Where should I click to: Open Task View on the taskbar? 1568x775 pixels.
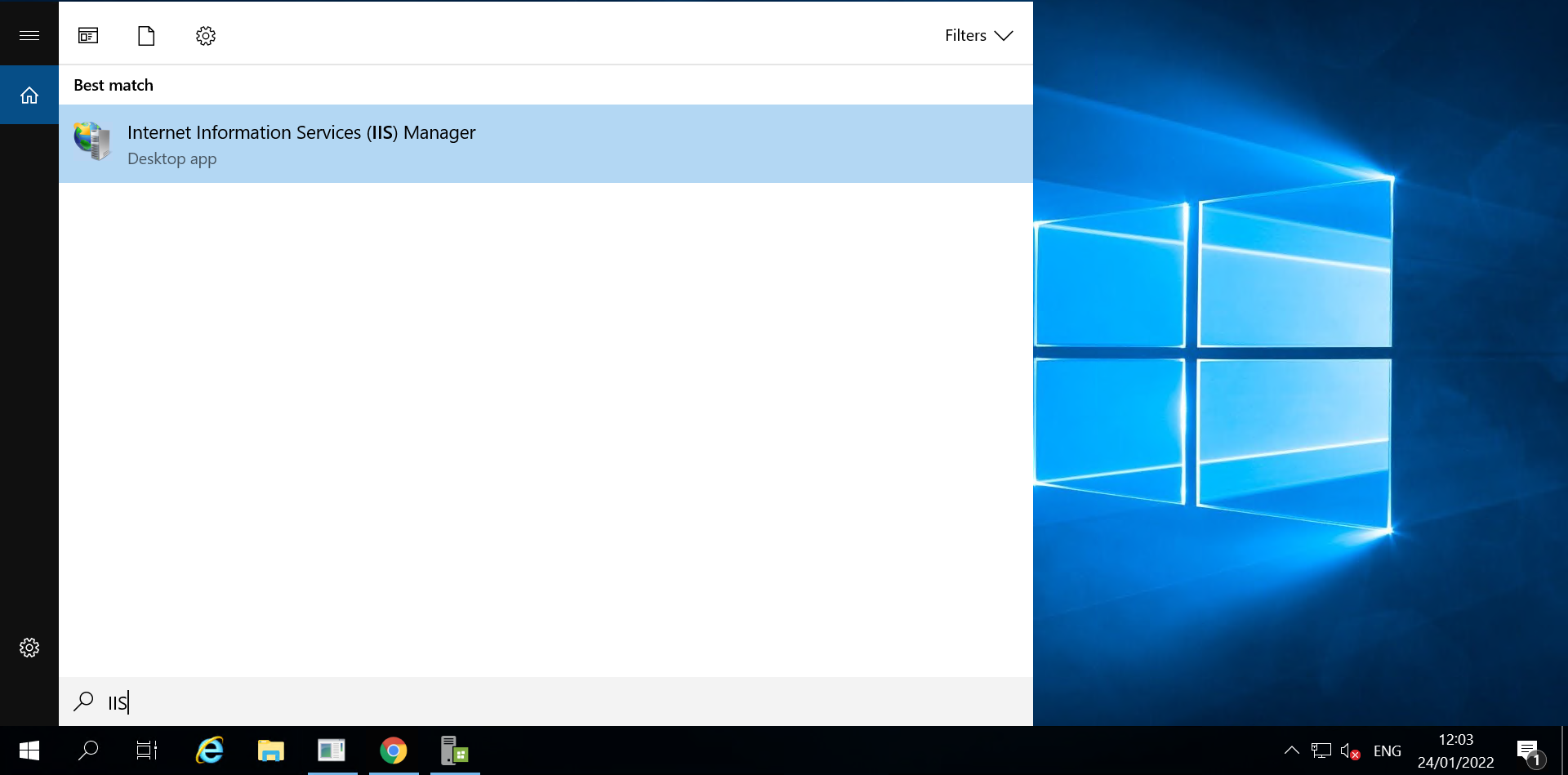tap(147, 751)
